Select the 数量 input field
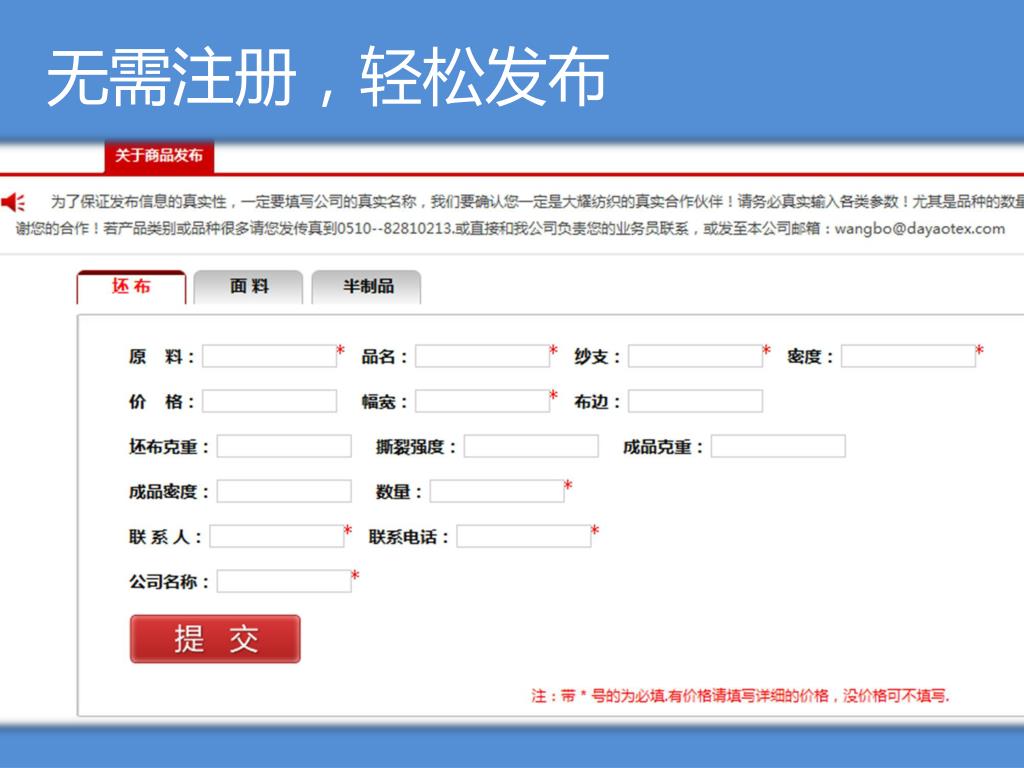This screenshot has height=768, width=1024. (497, 492)
